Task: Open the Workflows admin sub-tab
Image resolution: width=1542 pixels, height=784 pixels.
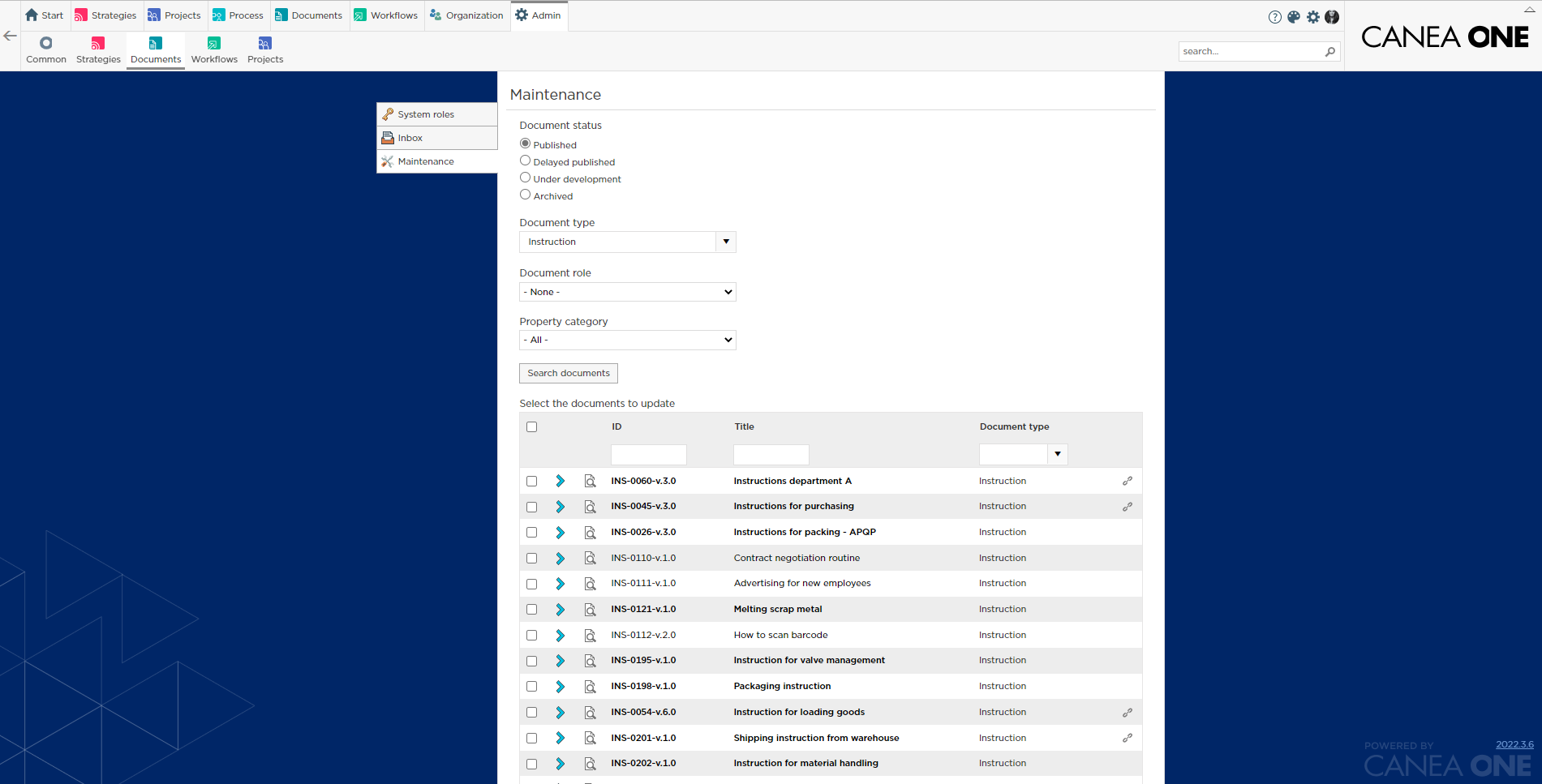Action: (x=214, y=49)
